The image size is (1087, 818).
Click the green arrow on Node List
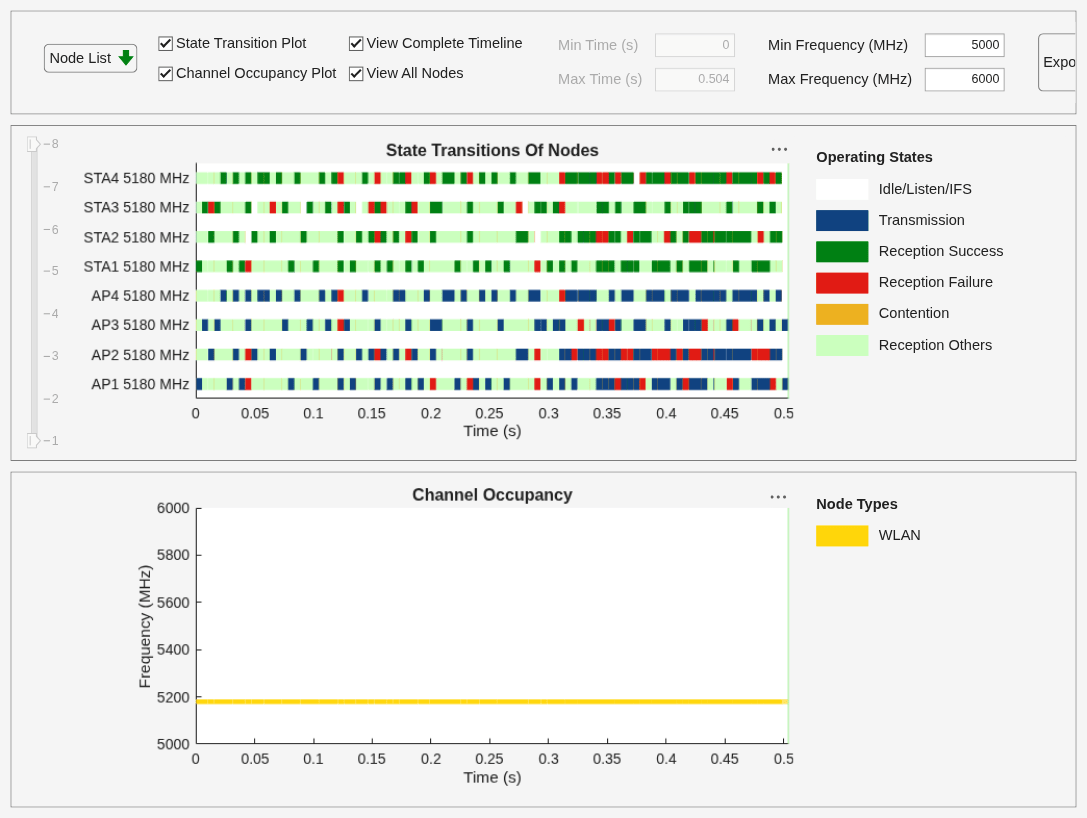click(125, 58)
